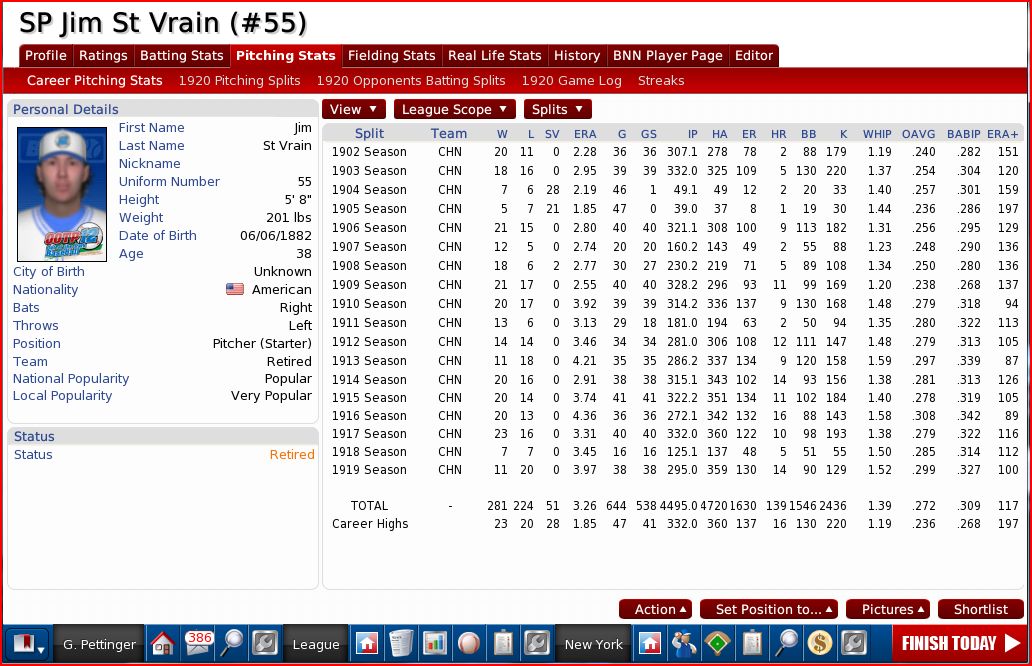This screenshot has height=666, width=1032.
Task: Click Jim St Vrain's player portrait
Action: (62, 194)
